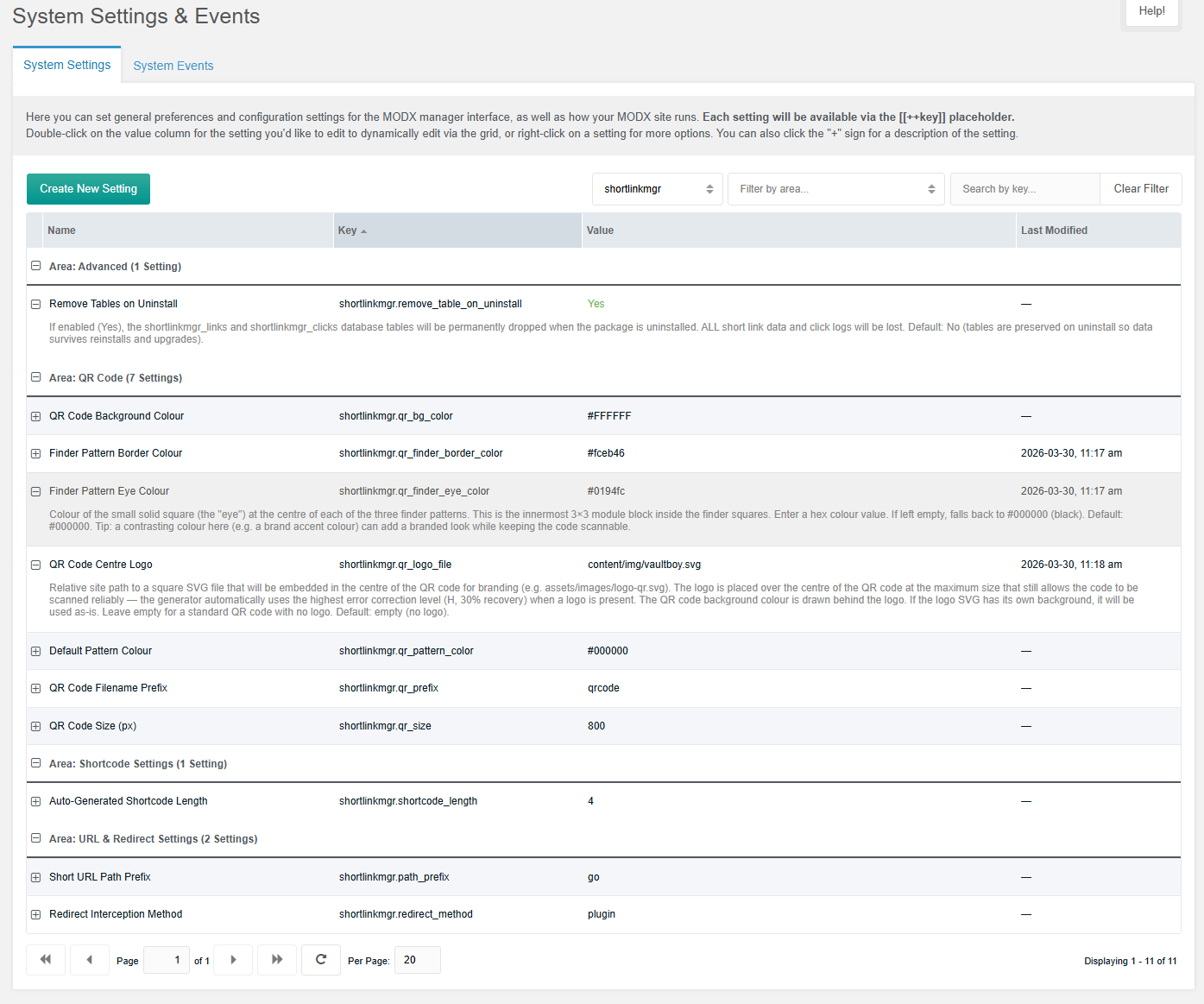The image size is (1204, 1004).
Task: Open the Filter by area dropdown
Action: click(x=836, y=189)
